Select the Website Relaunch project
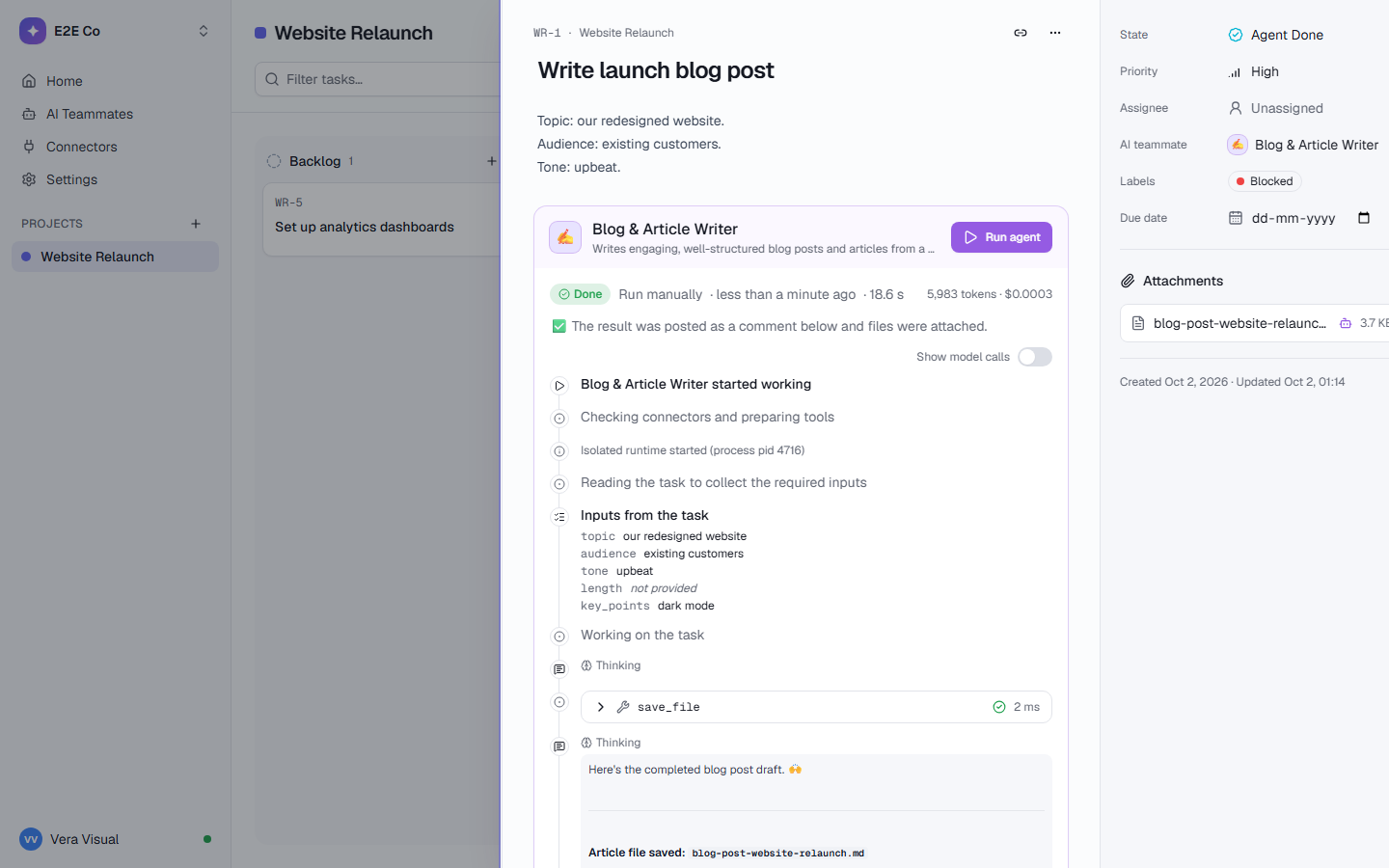This screenshot has height=868, width=1389. pos(115,257)
